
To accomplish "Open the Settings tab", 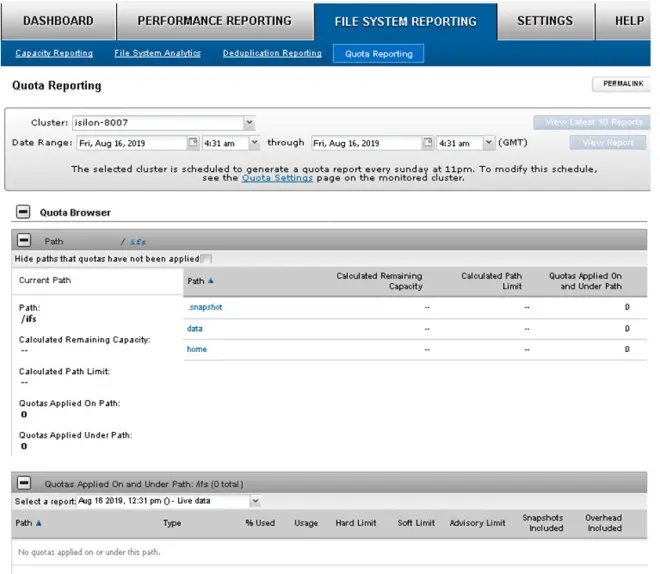I will pyautogui.click(x=545, y=21).
